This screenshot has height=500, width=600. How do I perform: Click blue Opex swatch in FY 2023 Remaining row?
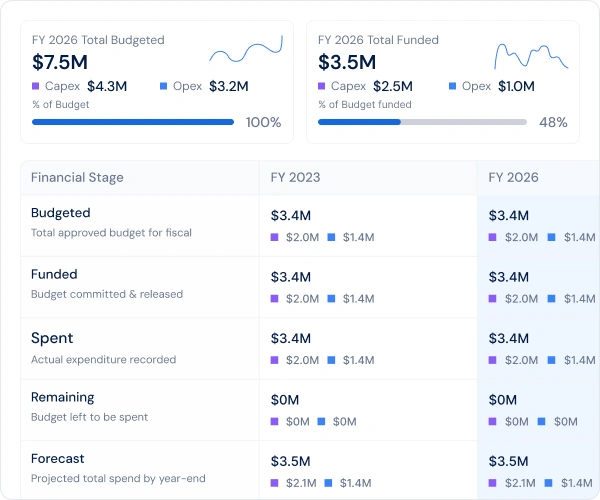point(321,421)
